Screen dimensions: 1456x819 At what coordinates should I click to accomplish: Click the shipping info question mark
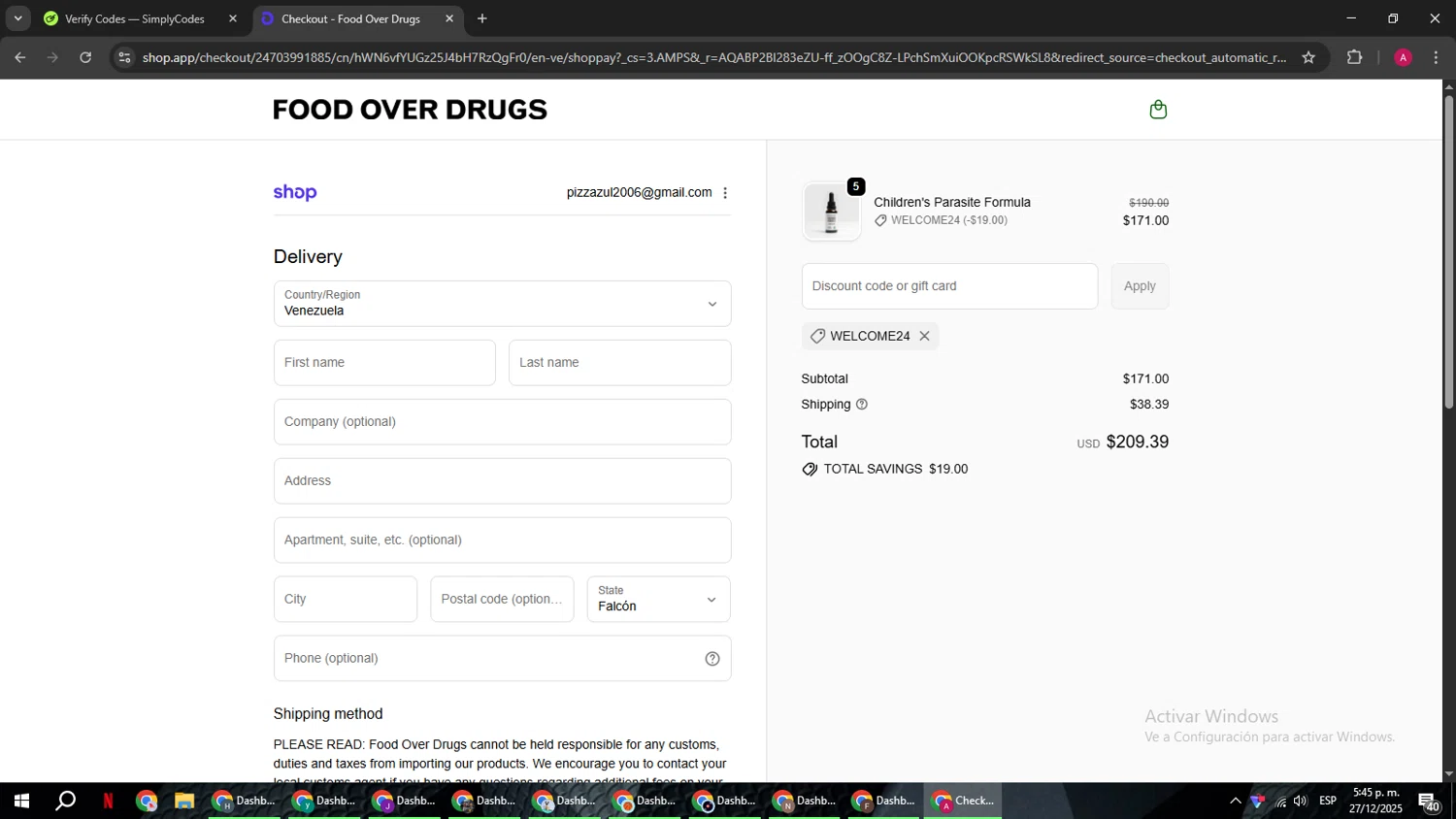point(862,405)
